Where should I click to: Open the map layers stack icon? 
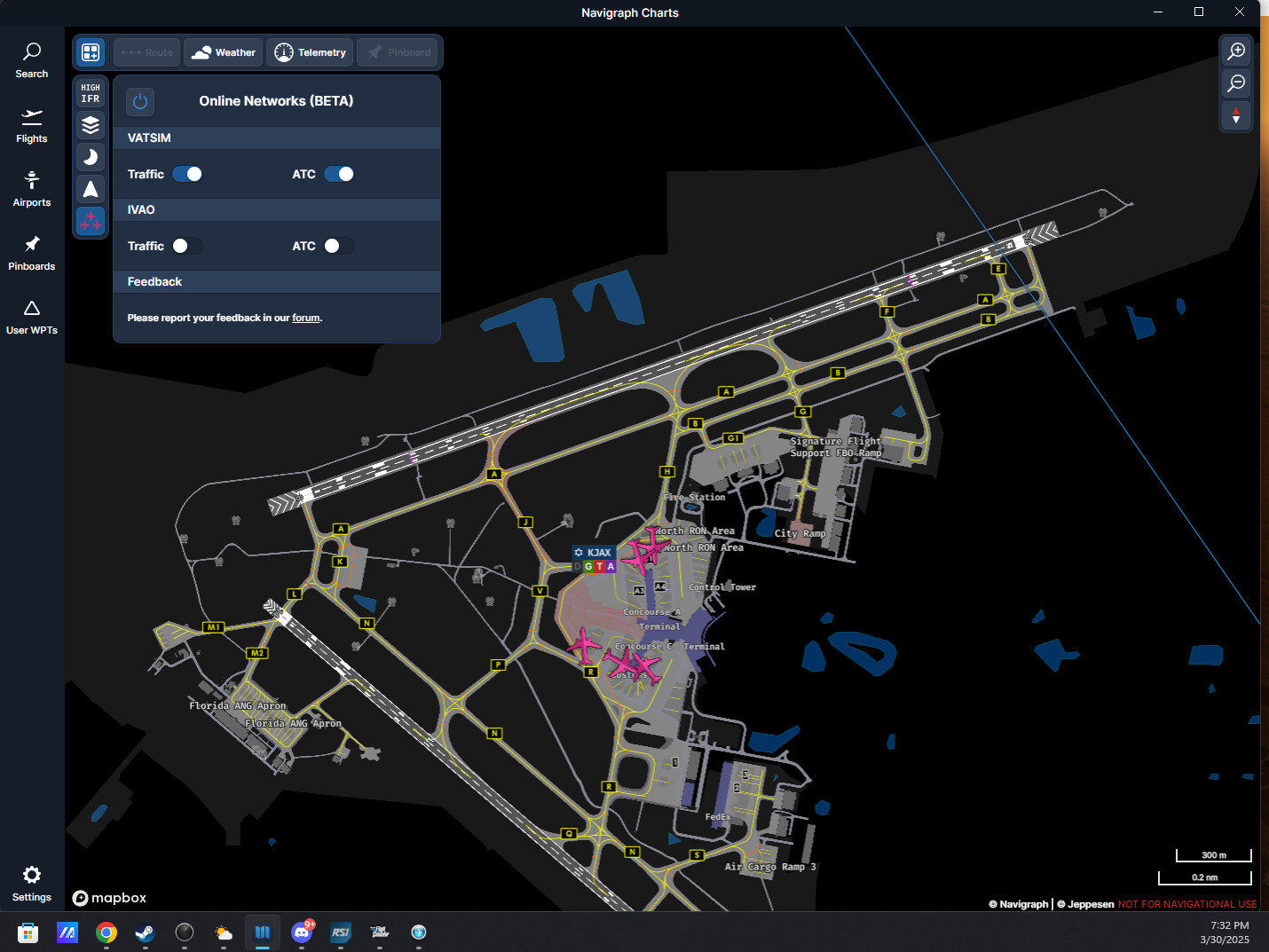point(91,125)
